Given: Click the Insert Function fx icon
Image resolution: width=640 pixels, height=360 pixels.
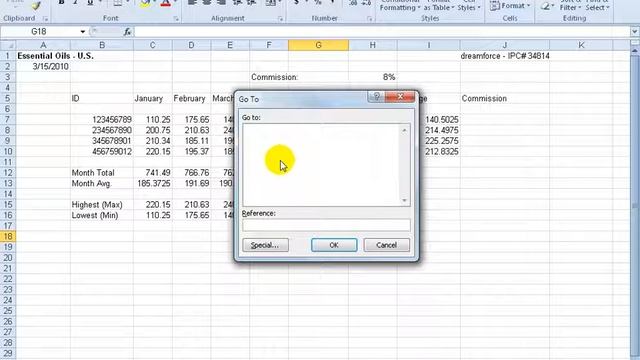Looking at the screenshot, I should pyautogui.click(x=127, y=32).
